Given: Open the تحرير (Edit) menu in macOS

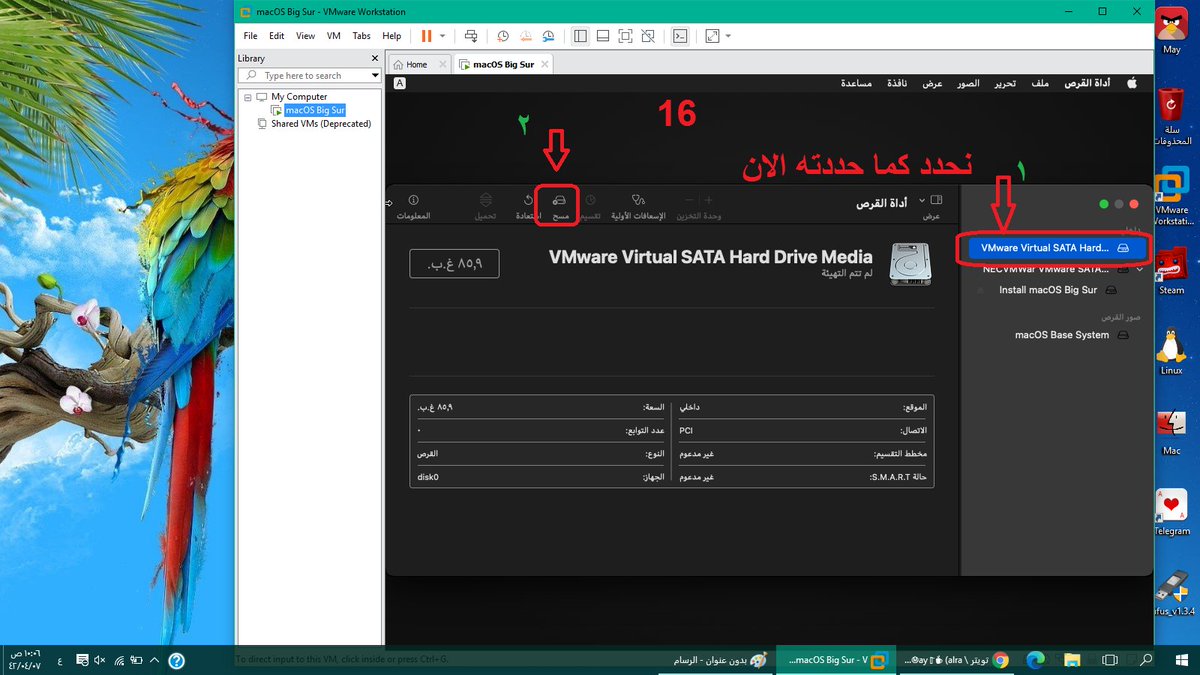Looking at the screenshot, I should [x=1005, y=84].
